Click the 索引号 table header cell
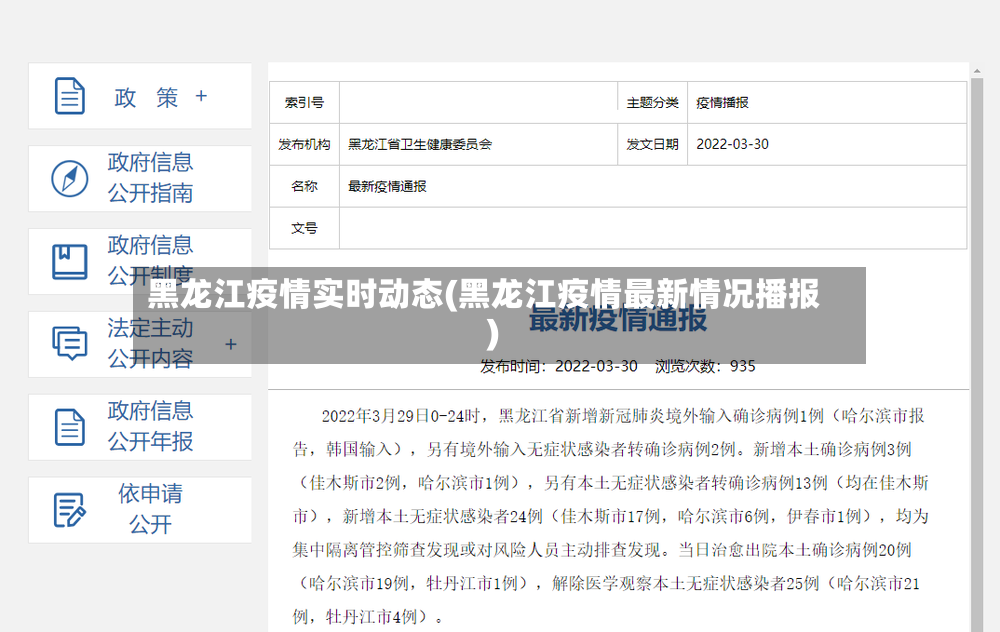The image size is (1000, 632). coord(304,103)
